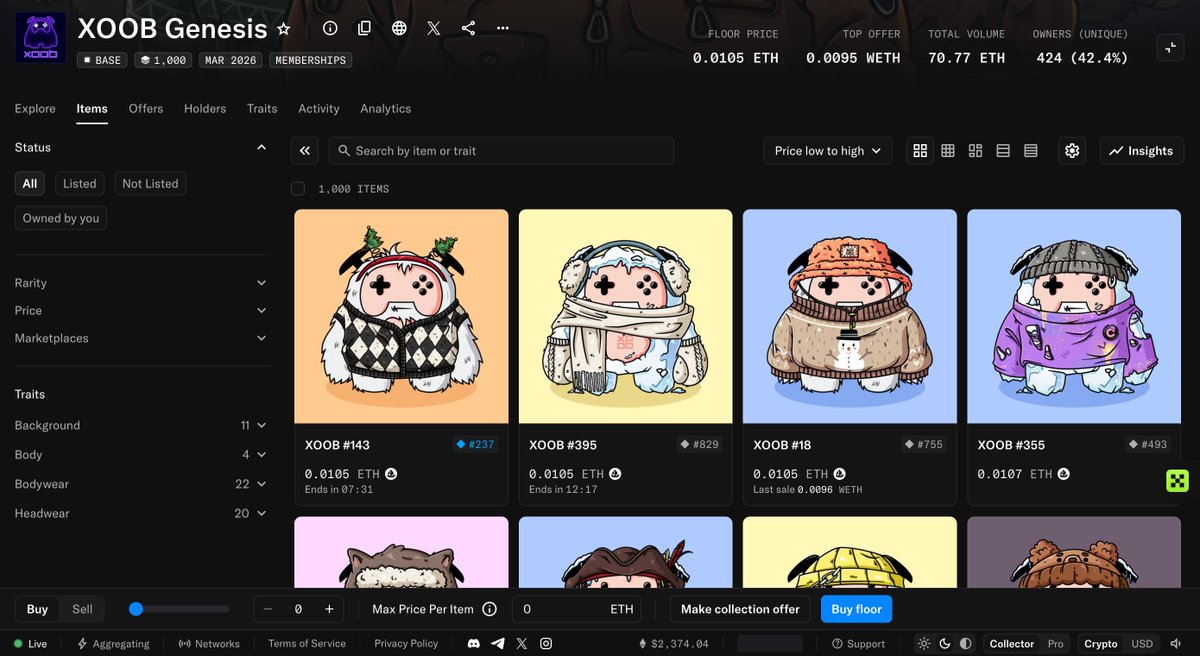Click Make collection offer
The image size is (1200, 656).
(x=740, y=609)
